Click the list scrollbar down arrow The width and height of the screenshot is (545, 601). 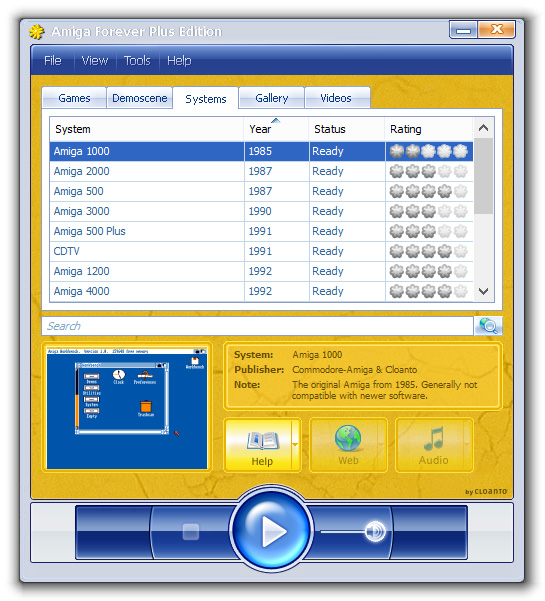pyautogui.click(x=484, y=291)
